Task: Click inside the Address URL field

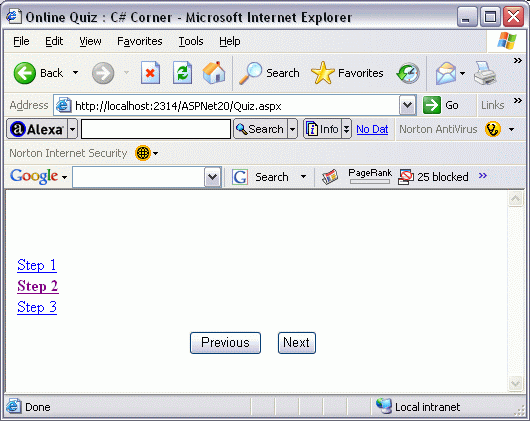Action: tap(236, 106)
